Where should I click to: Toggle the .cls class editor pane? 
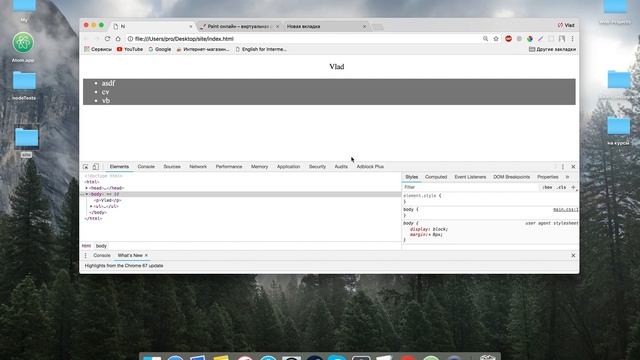562,187
